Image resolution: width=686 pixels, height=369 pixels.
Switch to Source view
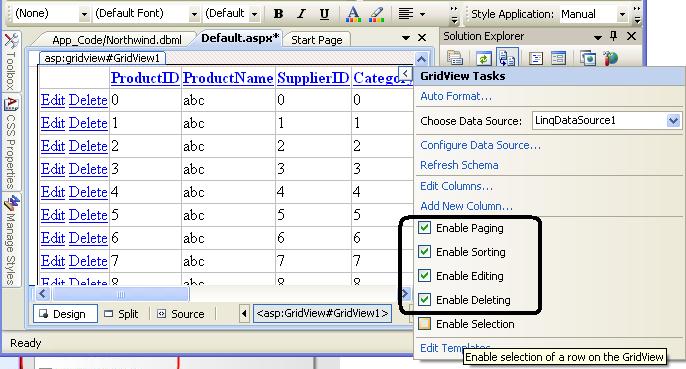point(181,314)
